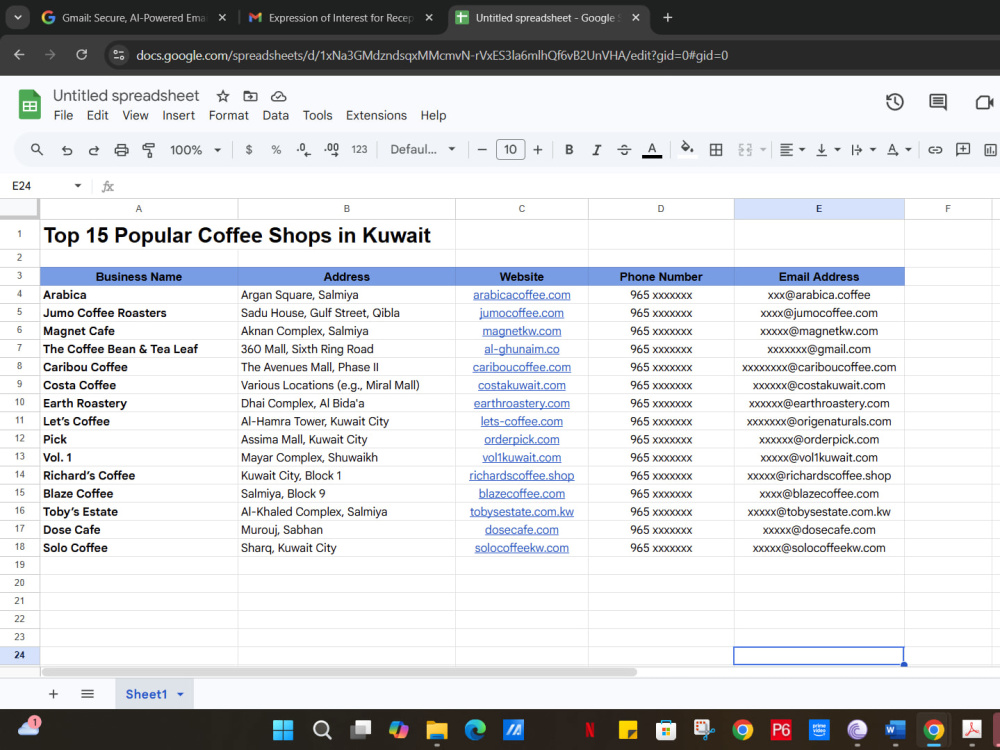Toggle italic formatting
The width and height of the screenshot is (1000, 750).
click(596, 149)
